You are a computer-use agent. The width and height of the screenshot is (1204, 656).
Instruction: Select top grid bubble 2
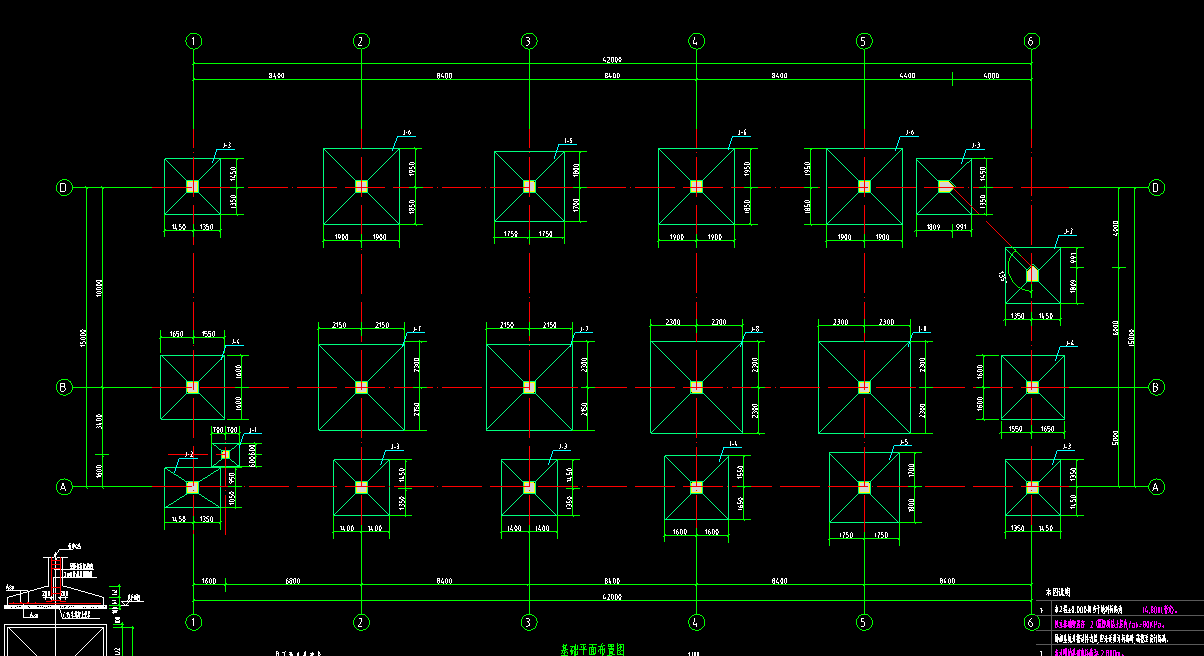(x=361, y=41)
